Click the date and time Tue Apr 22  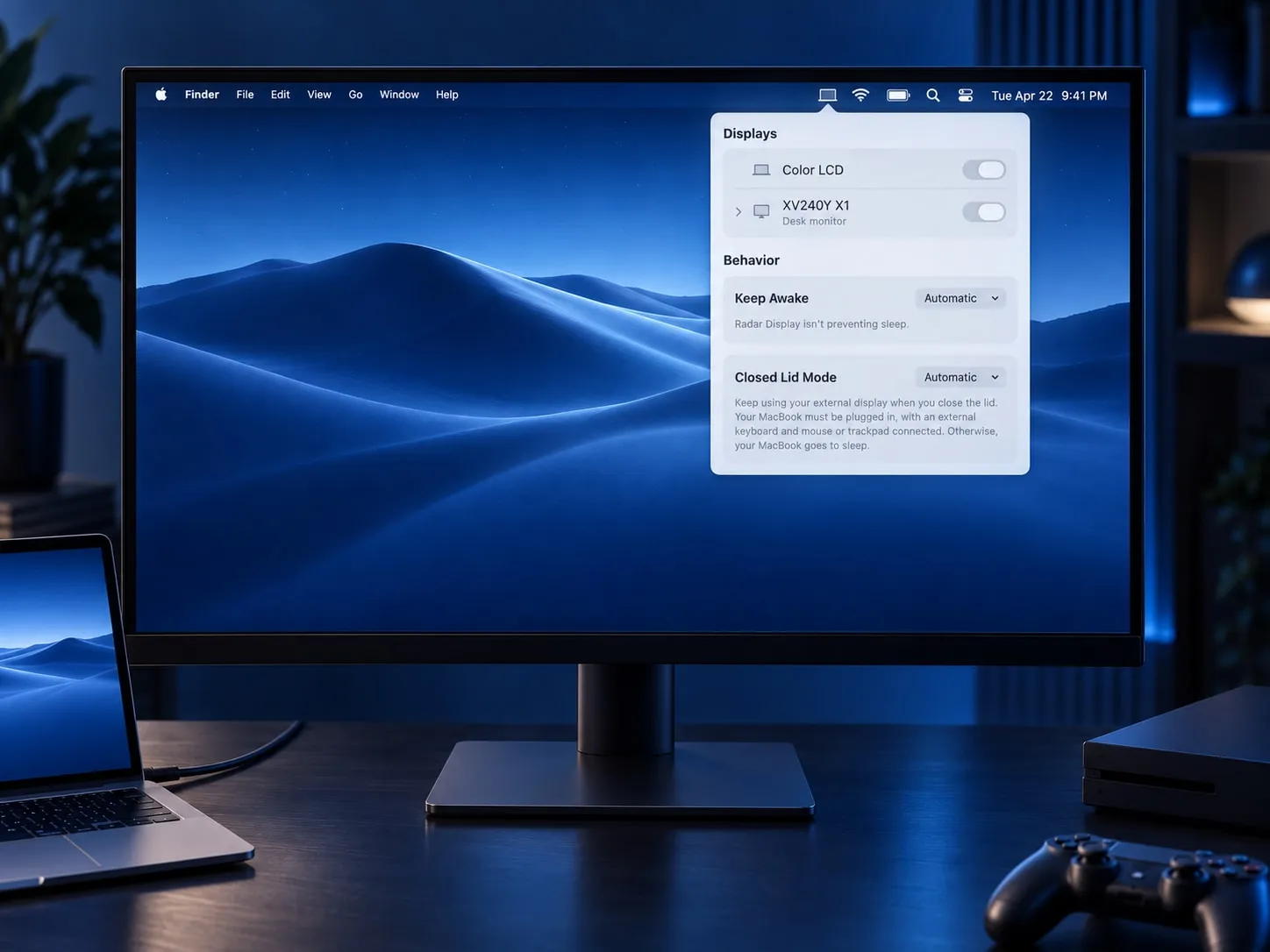pyautogui.click(x=1049, y=96)
